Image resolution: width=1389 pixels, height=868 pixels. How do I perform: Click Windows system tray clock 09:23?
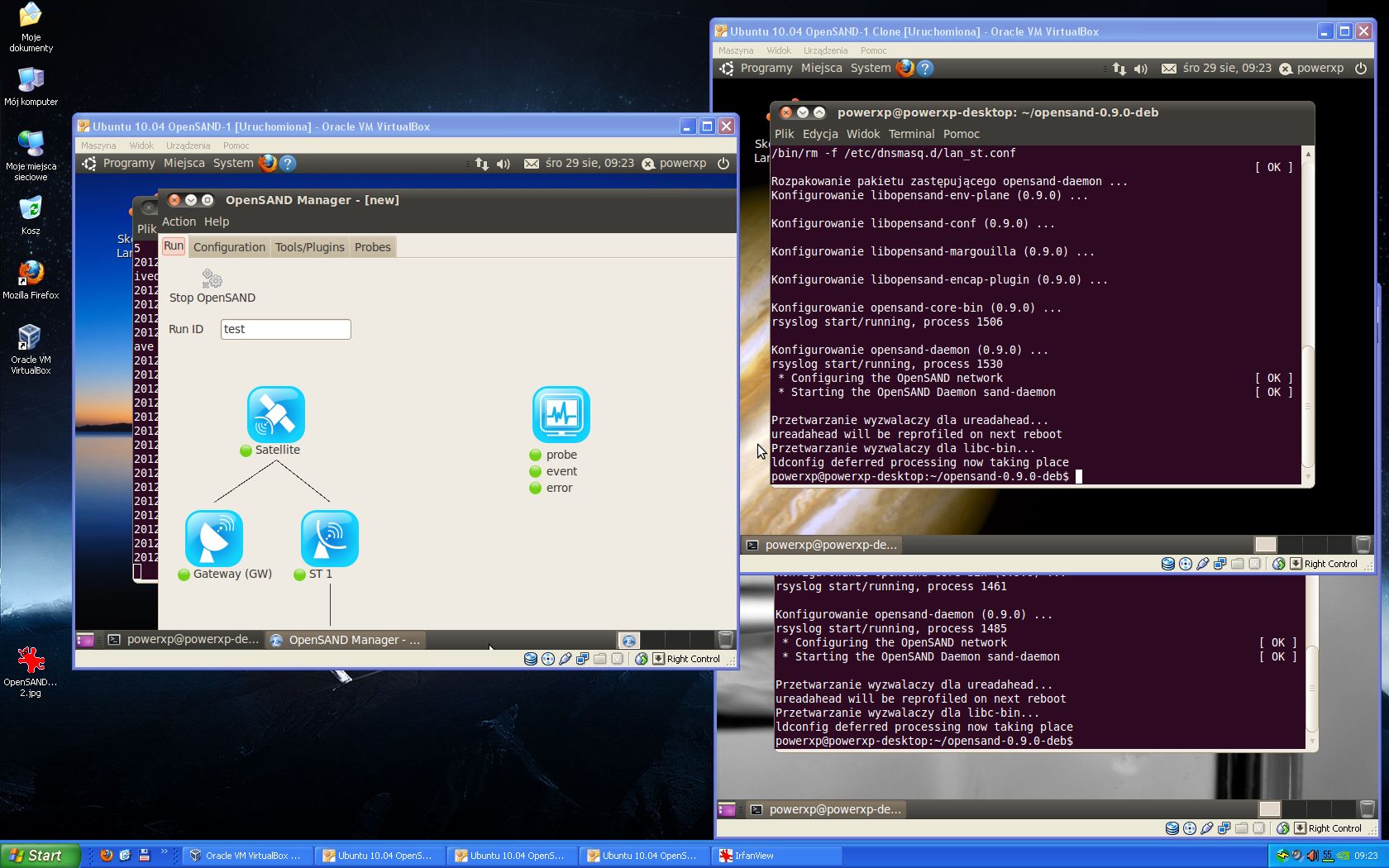coord(1366,856)
